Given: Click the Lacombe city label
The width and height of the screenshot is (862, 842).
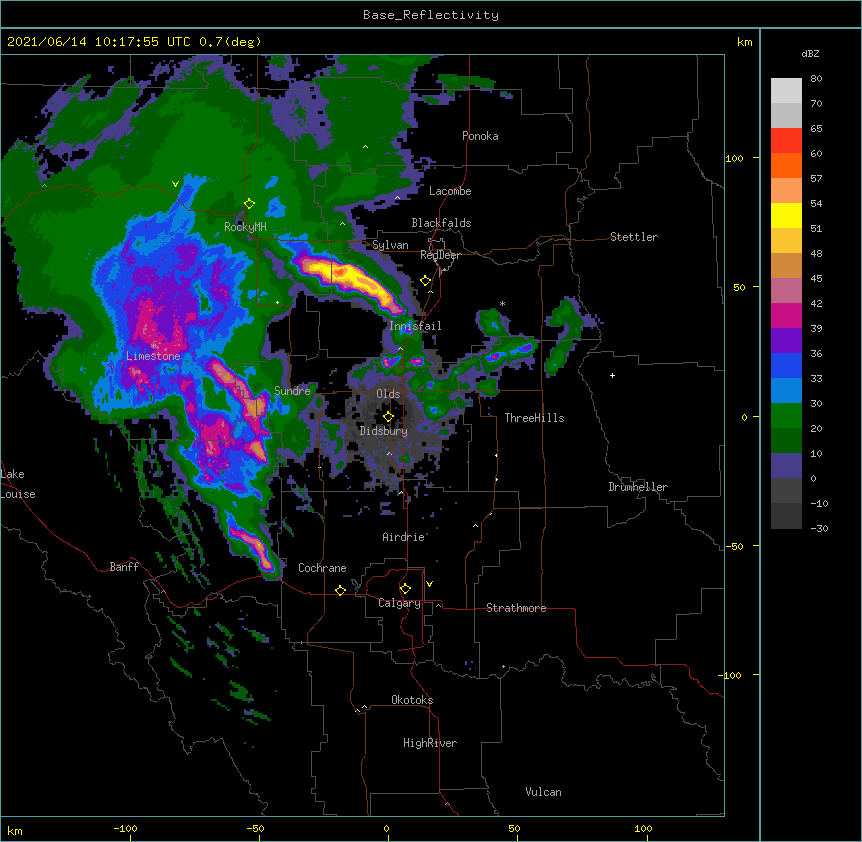Looking at the screenshot, I should 450,191.
